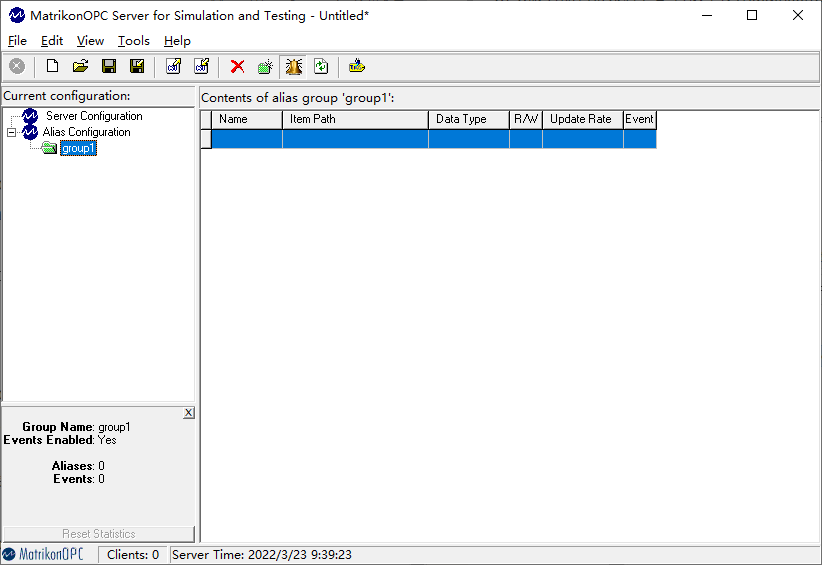Open the View menu
The height and width of the screenshot is (565, 822).
pos(90,41)
